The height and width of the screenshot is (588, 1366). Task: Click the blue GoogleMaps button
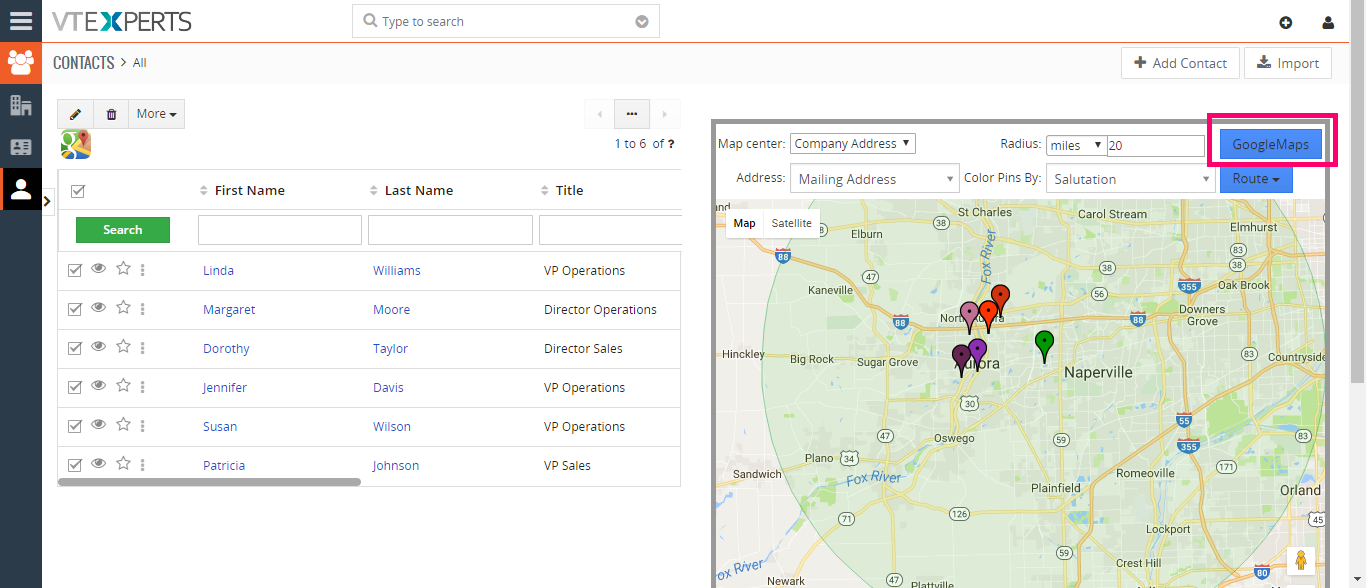pyautogui.click(x=1271, y=145)
